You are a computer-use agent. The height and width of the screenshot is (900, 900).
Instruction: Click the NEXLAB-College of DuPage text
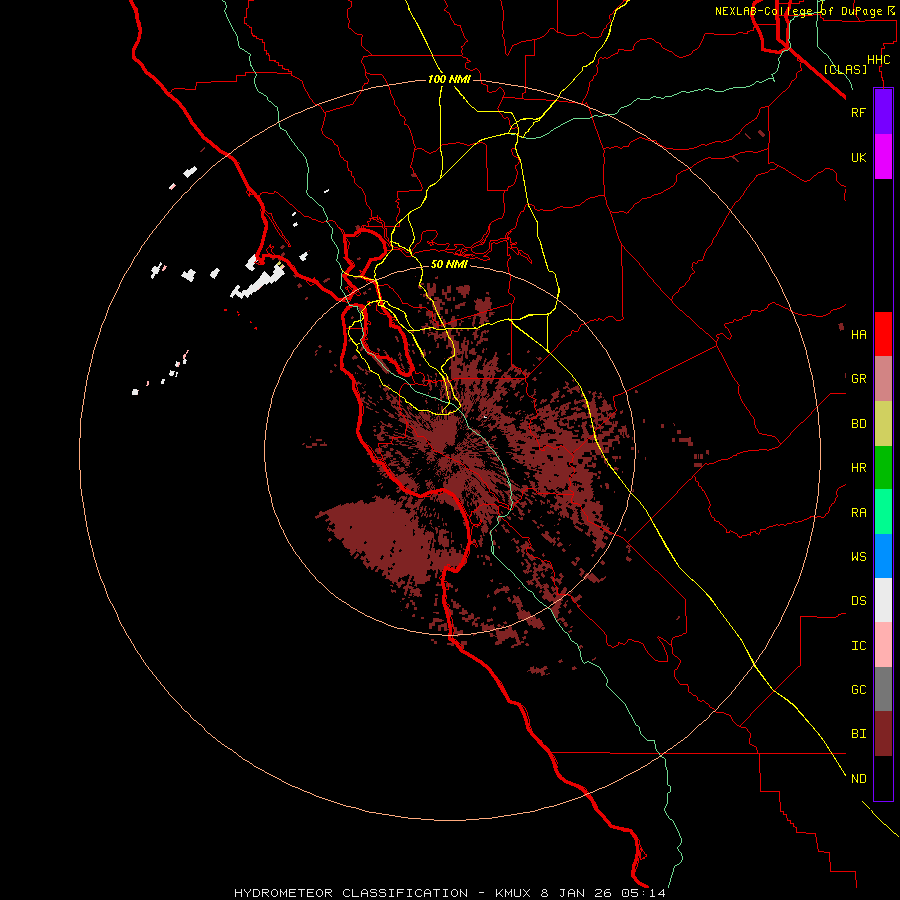pyautogui.click(x=798, y=11)
